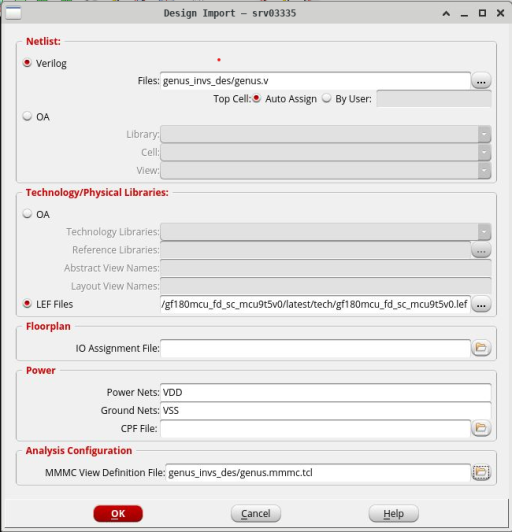The image size is (512, 532).
Task: Click the Power section heading
Action: pos(41,370)
